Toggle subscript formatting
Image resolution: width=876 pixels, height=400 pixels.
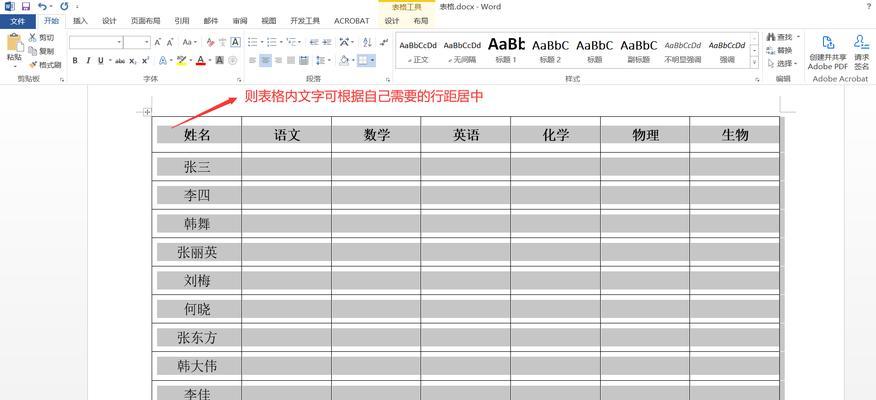132,60
